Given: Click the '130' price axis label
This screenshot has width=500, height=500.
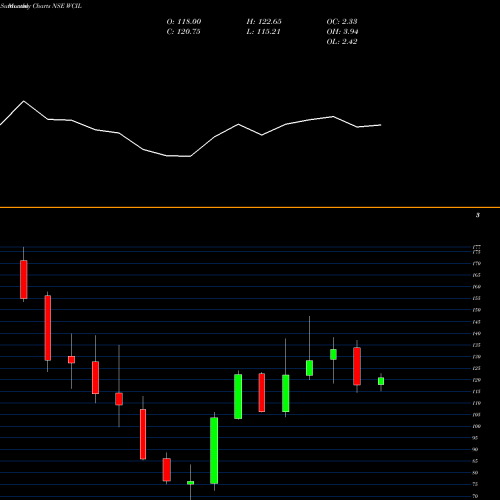Looking at the screenshot, I should click(476, 357).
